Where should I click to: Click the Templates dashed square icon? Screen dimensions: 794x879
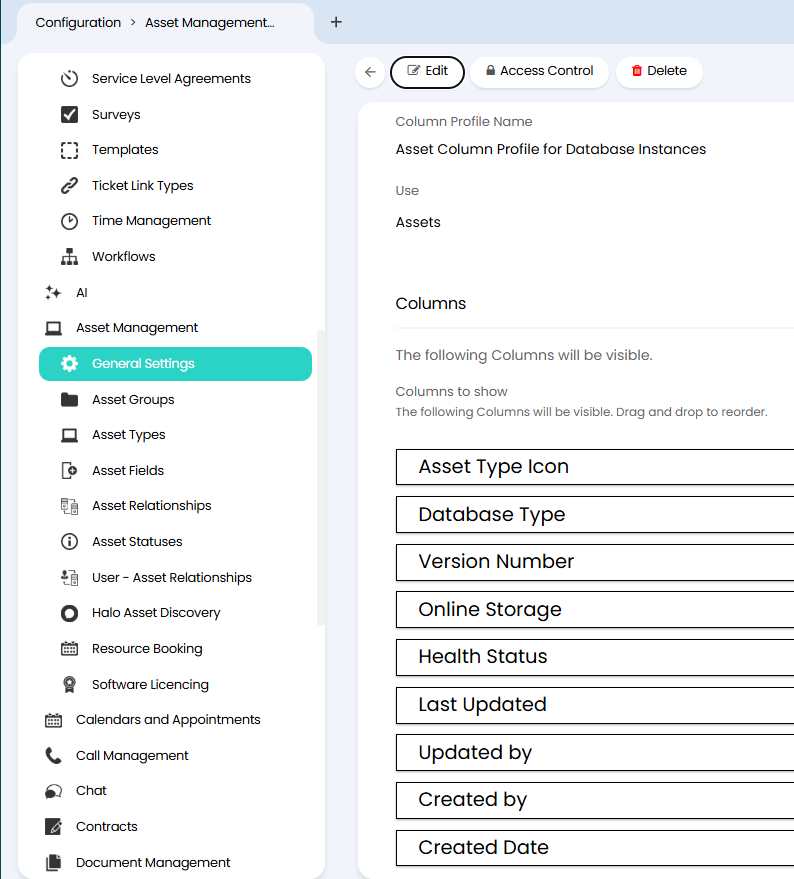69,150
